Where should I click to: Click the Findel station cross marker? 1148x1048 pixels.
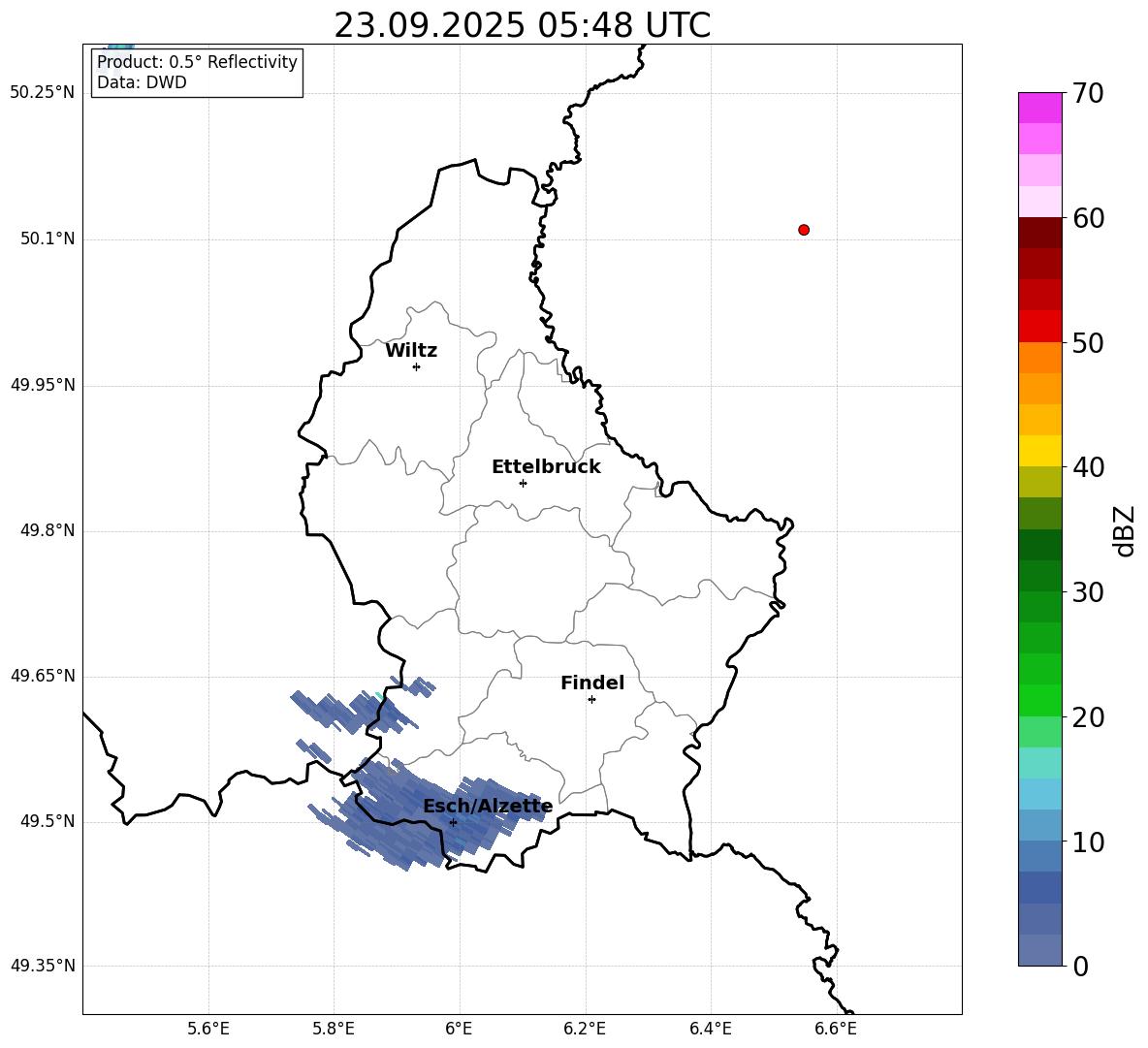(x=591, y=699)
